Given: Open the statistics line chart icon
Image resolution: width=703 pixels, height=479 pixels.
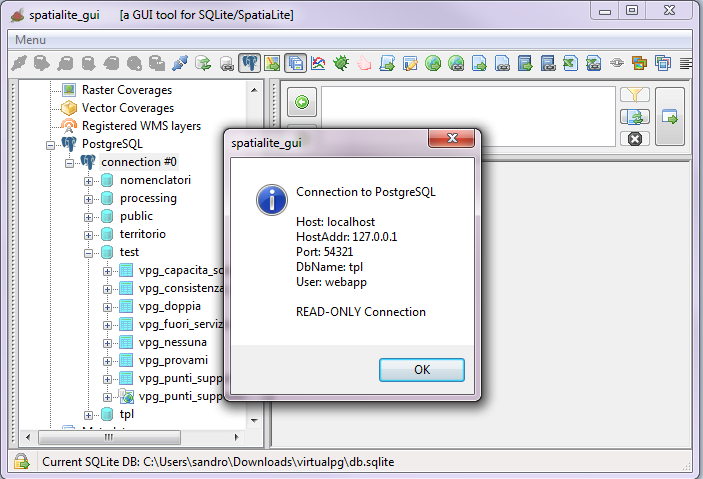Looking at the screenshot, I should pyautogui.click(x=318, y=63).
